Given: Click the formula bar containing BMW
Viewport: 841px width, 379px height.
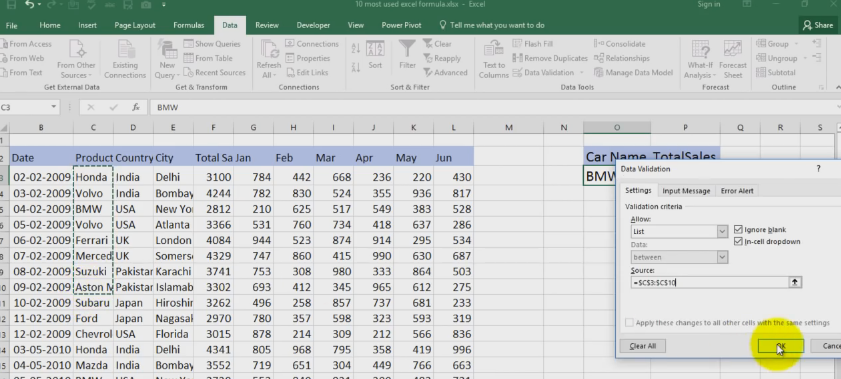Looking at the screenshot, I should 493,107.
